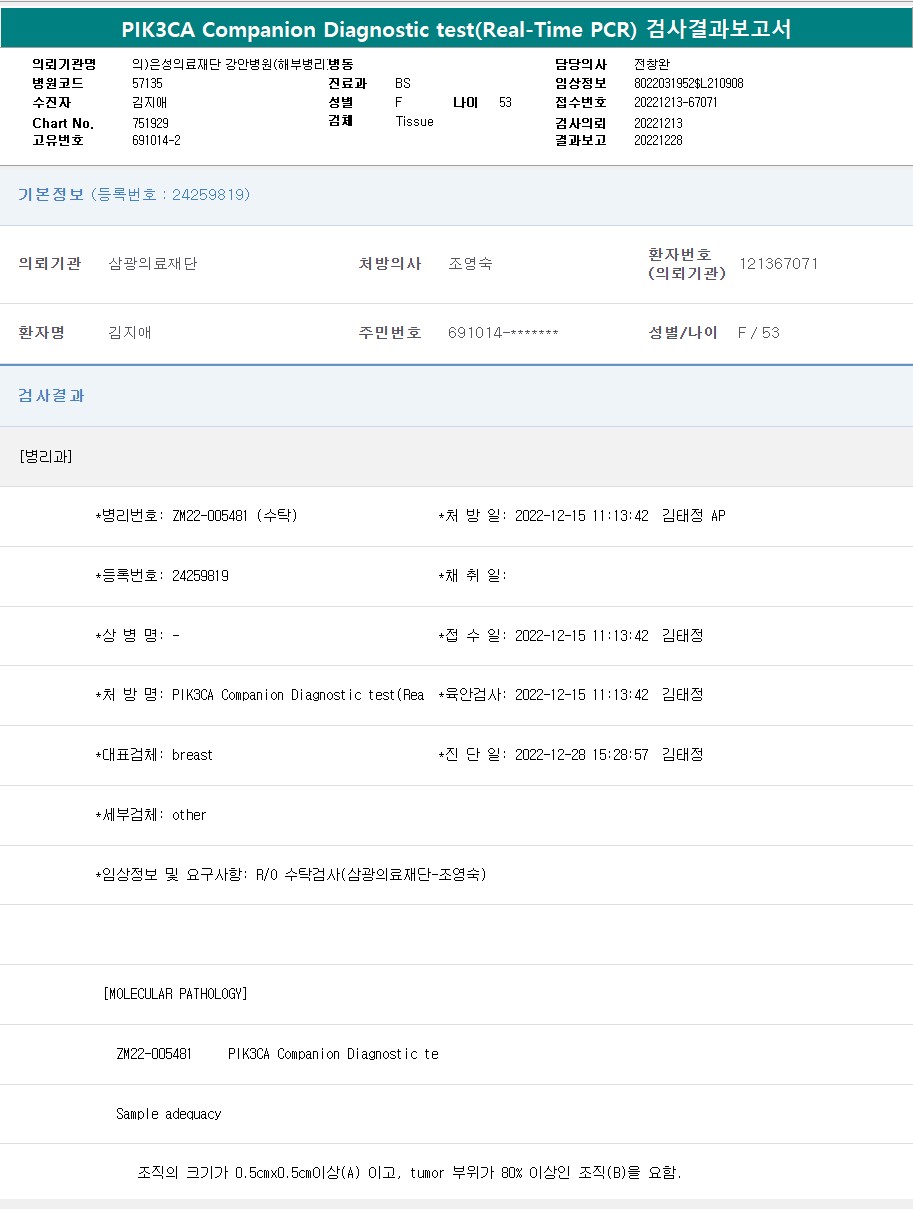Click the [병리과] section label

tap(45, 457)
